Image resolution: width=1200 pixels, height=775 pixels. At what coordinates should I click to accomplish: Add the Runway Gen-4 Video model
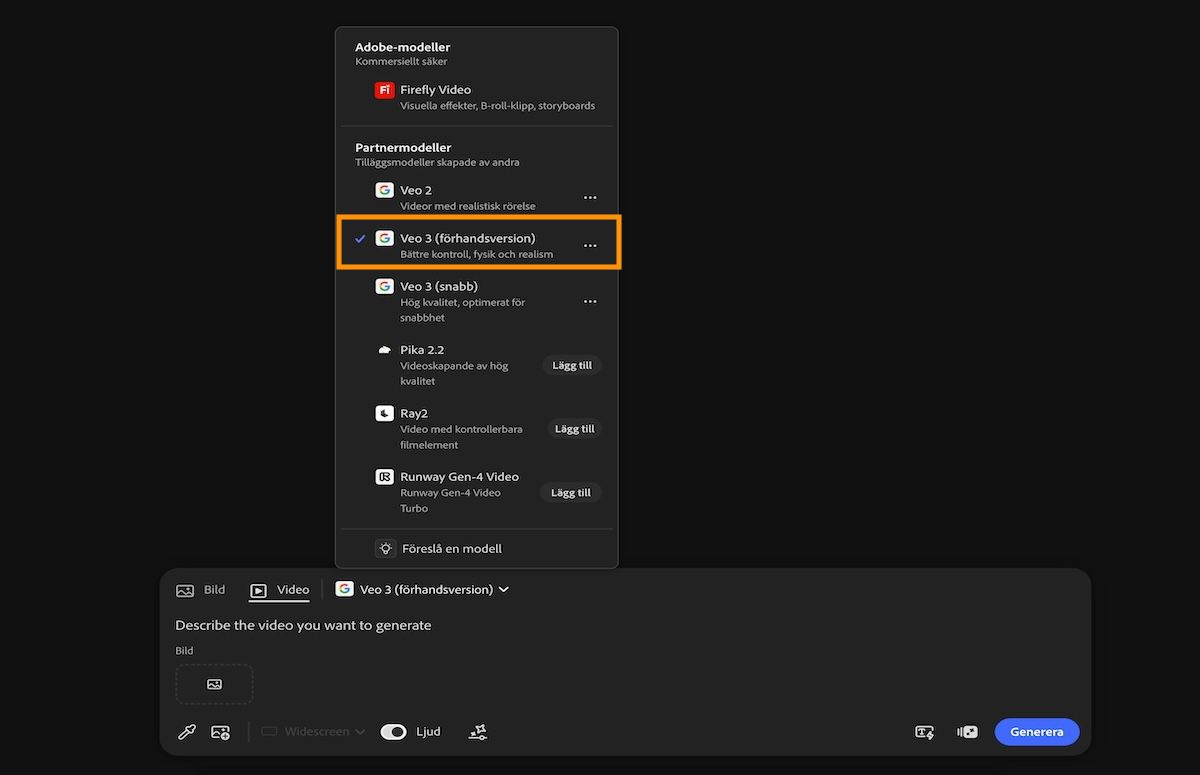570,492
